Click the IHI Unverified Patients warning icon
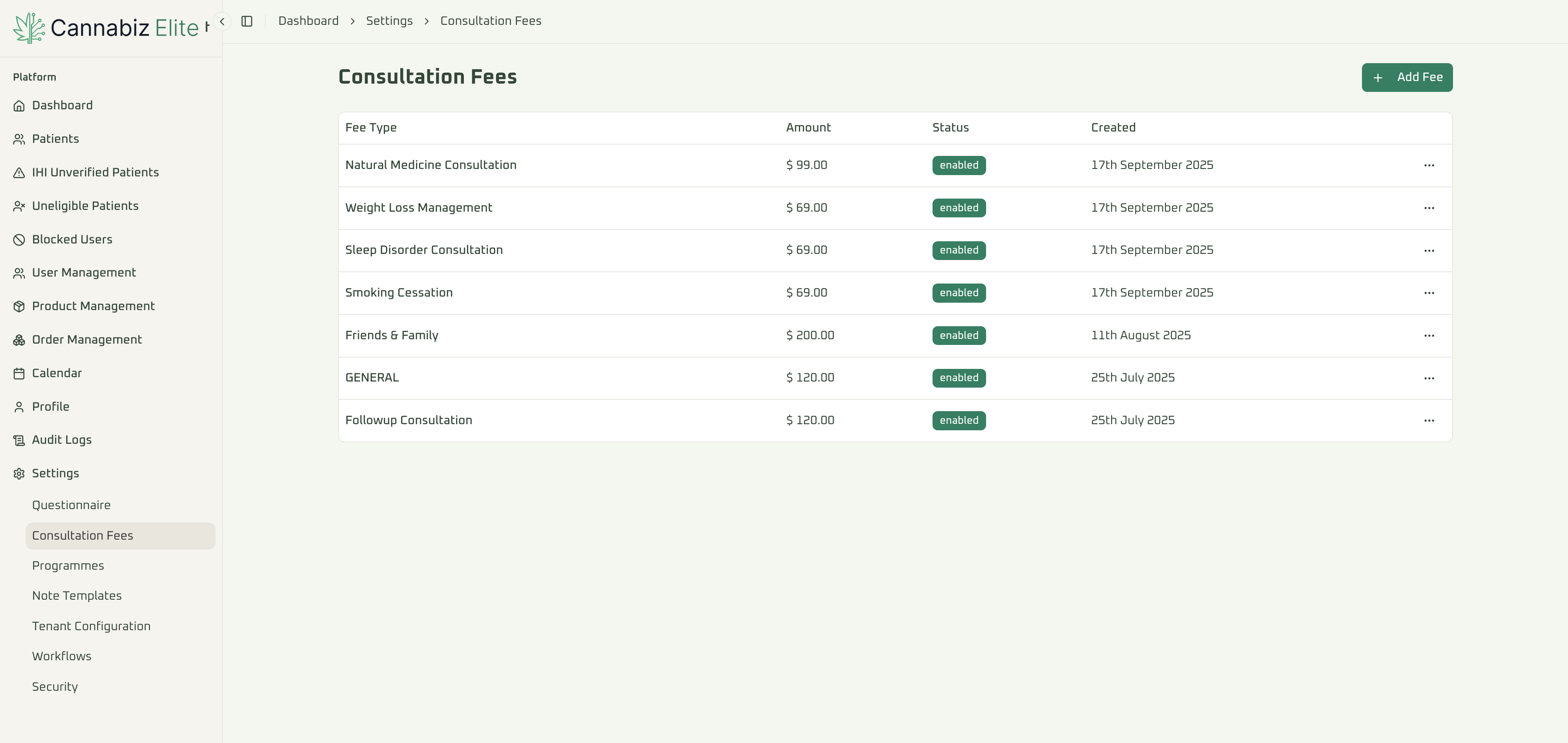The width and height of the screenshot is (1568, 743). point(19,172)
